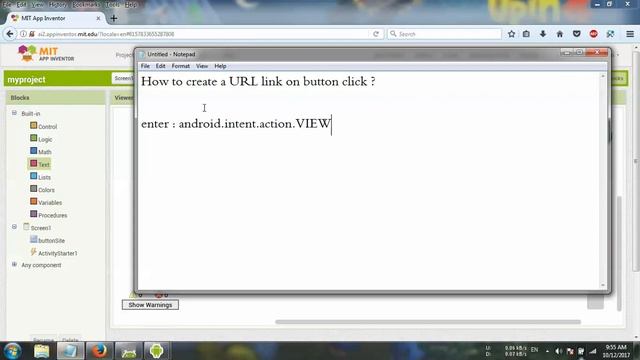Close the MIT App Inventor tab

tap(98, 18)
